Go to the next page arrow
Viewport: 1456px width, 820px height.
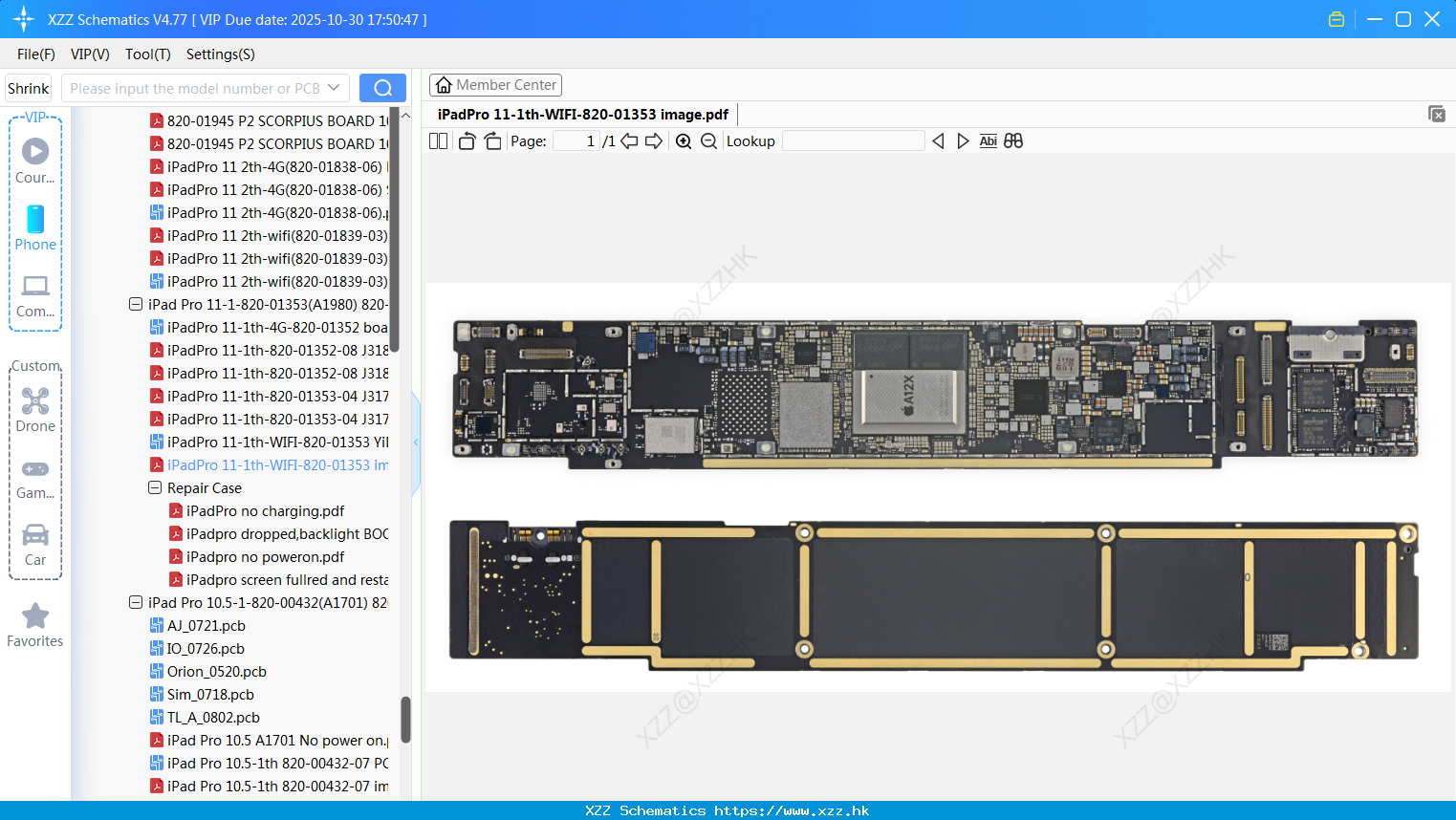click(654, 141)
